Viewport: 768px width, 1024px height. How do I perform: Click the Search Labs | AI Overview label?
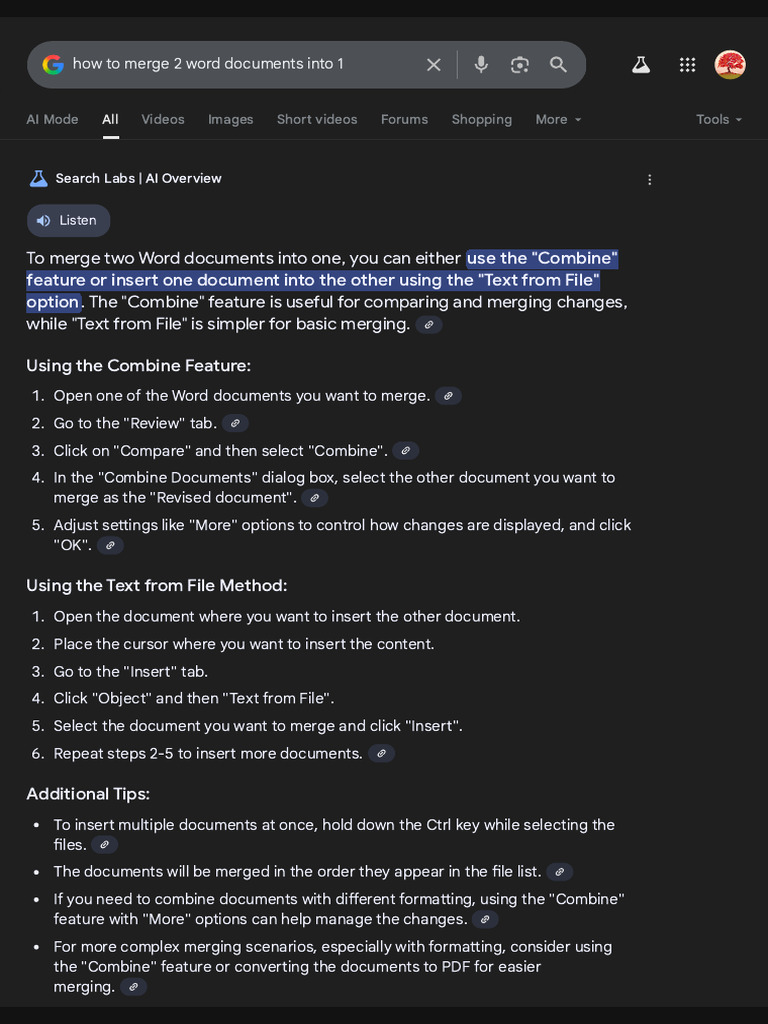(138, 179)
